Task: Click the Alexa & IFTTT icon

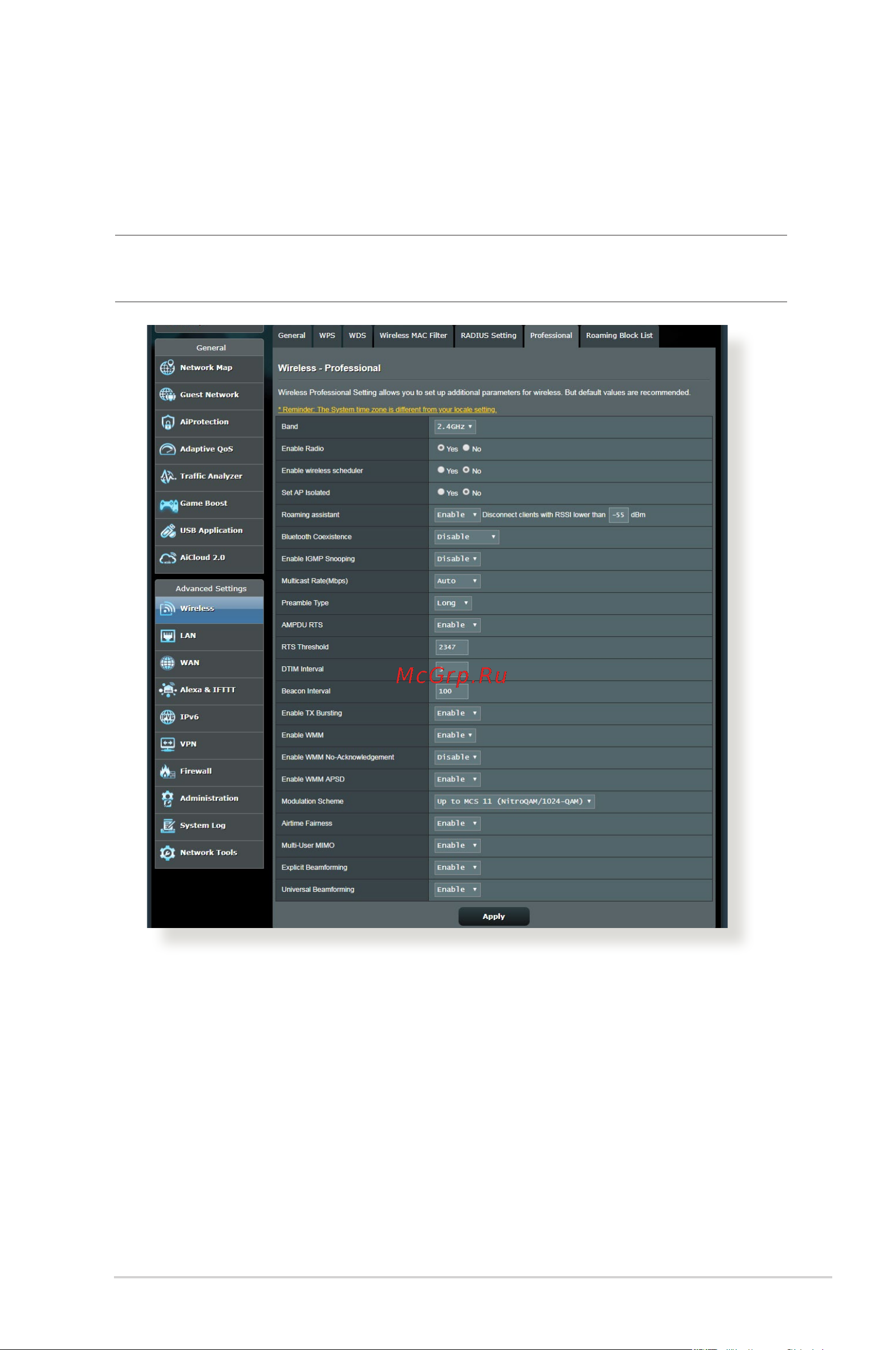Action: (x=168, y=689)
